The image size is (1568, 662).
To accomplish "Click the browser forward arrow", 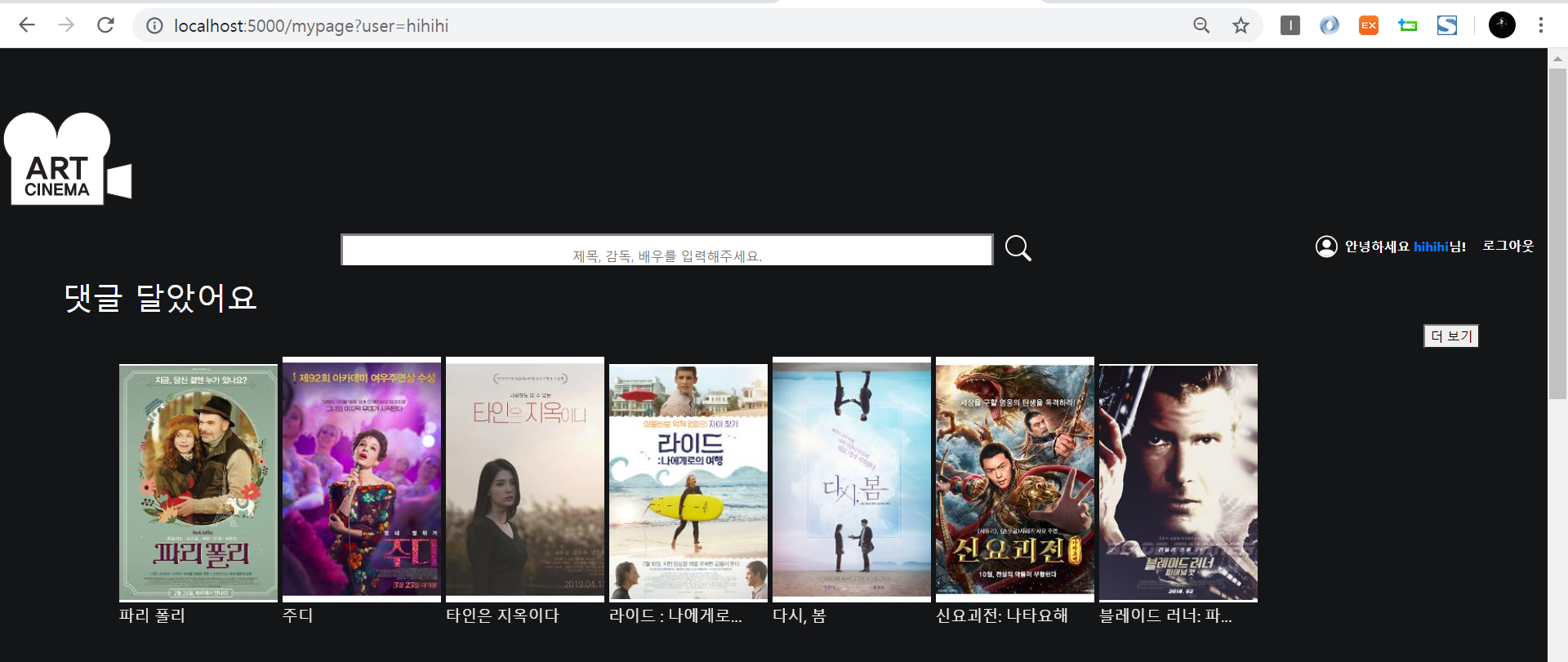I will click(66, 25).
